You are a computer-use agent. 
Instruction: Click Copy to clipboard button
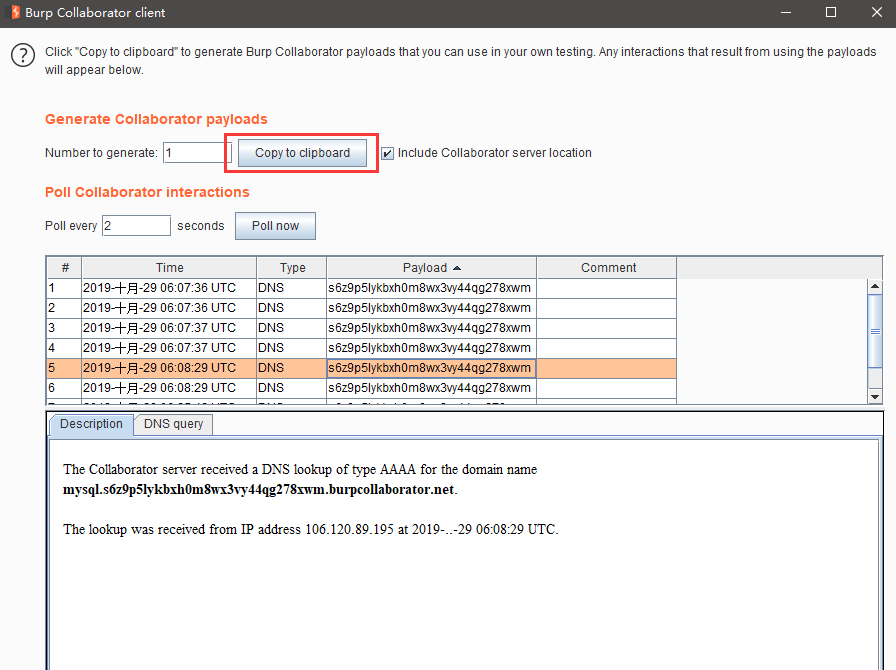coord(302,153)
